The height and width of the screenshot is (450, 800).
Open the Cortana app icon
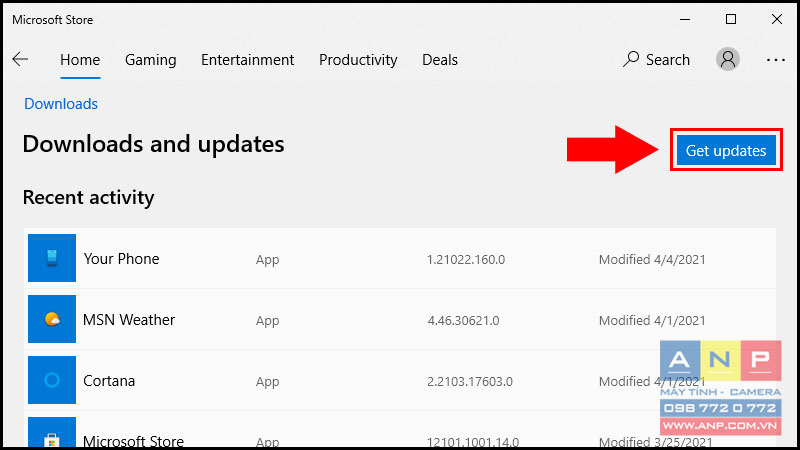52,380
